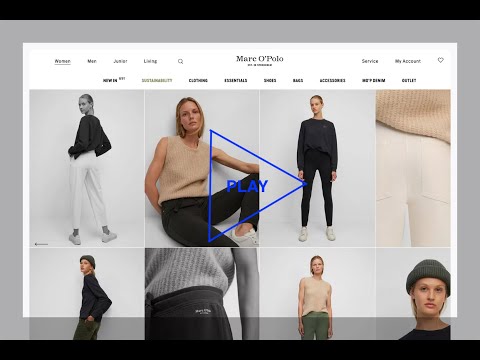Screen dimensions: 480x360
Task: Open the Service link
Action: [370, 61]
